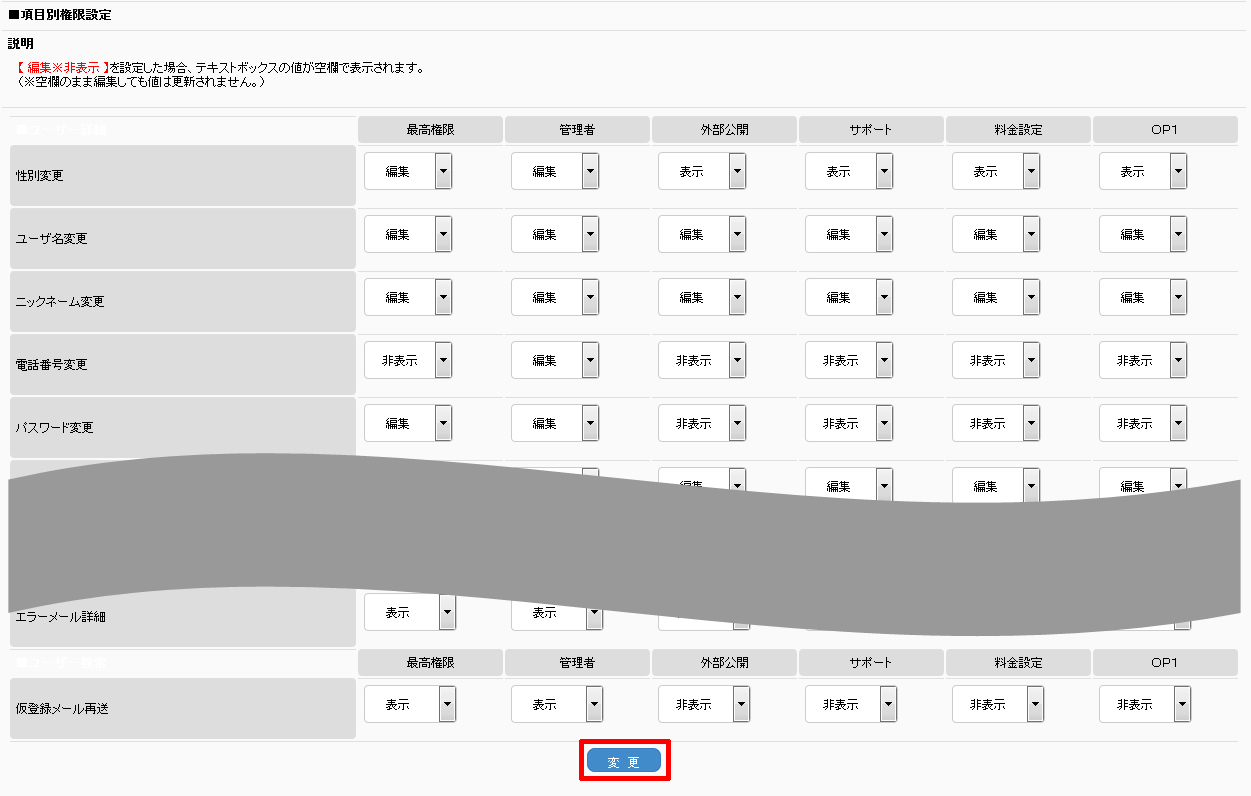1251x796 pixels.
Task: Click the blue 変更 button
Action: point(624,761)
